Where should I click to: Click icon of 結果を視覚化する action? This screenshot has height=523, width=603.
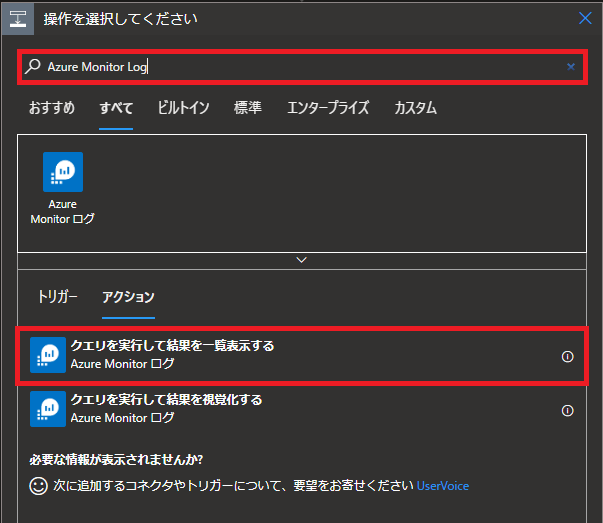point(48,409)
